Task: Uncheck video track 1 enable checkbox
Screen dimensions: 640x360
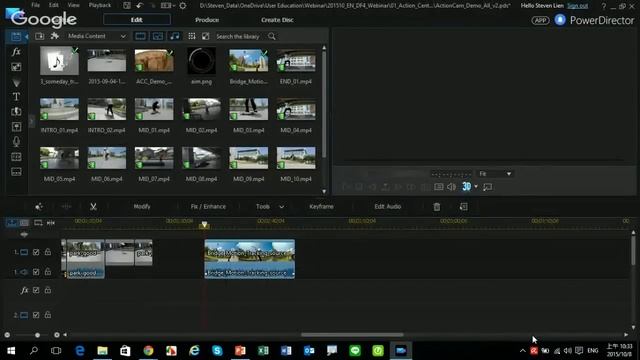Action: coord(36,252)
